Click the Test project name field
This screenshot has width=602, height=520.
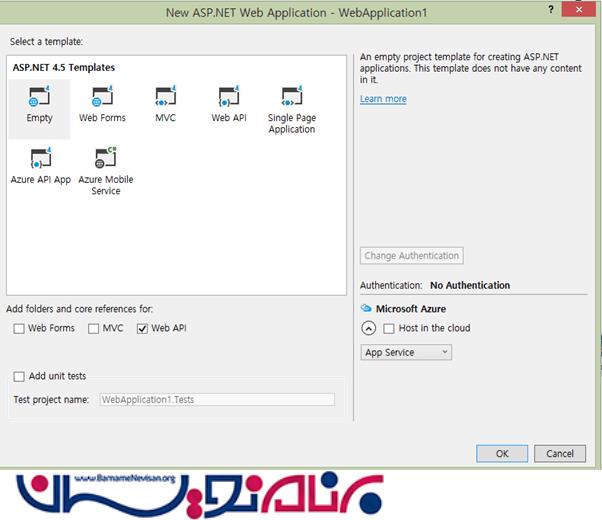pos(217,399)
